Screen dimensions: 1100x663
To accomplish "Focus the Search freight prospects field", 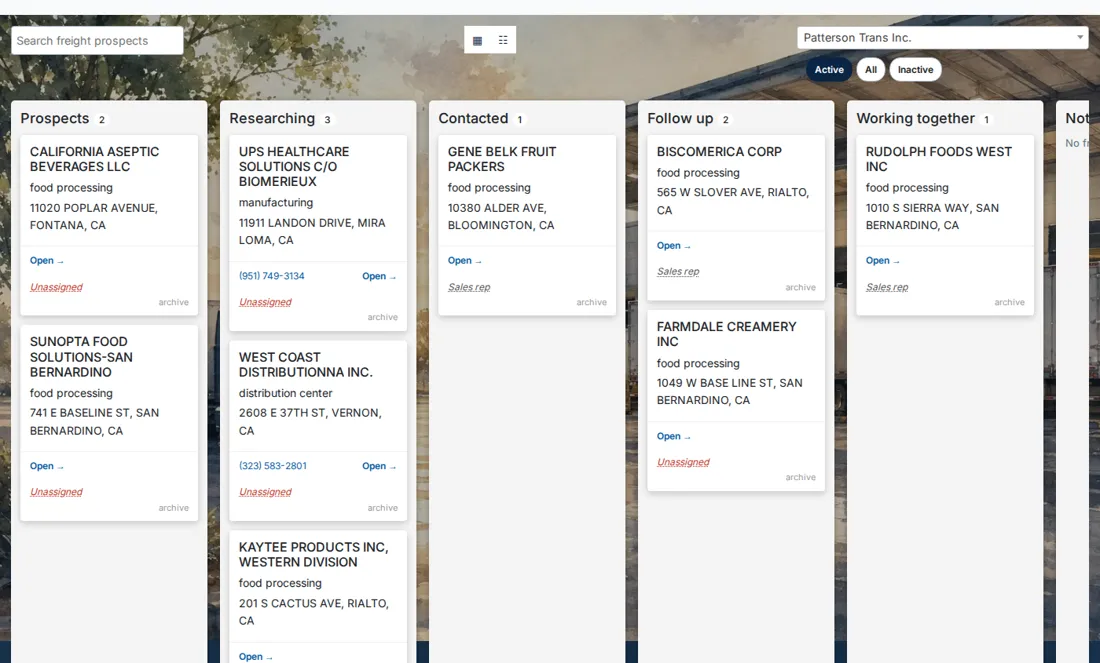I will pyautogui.click(x=97, y=41).
